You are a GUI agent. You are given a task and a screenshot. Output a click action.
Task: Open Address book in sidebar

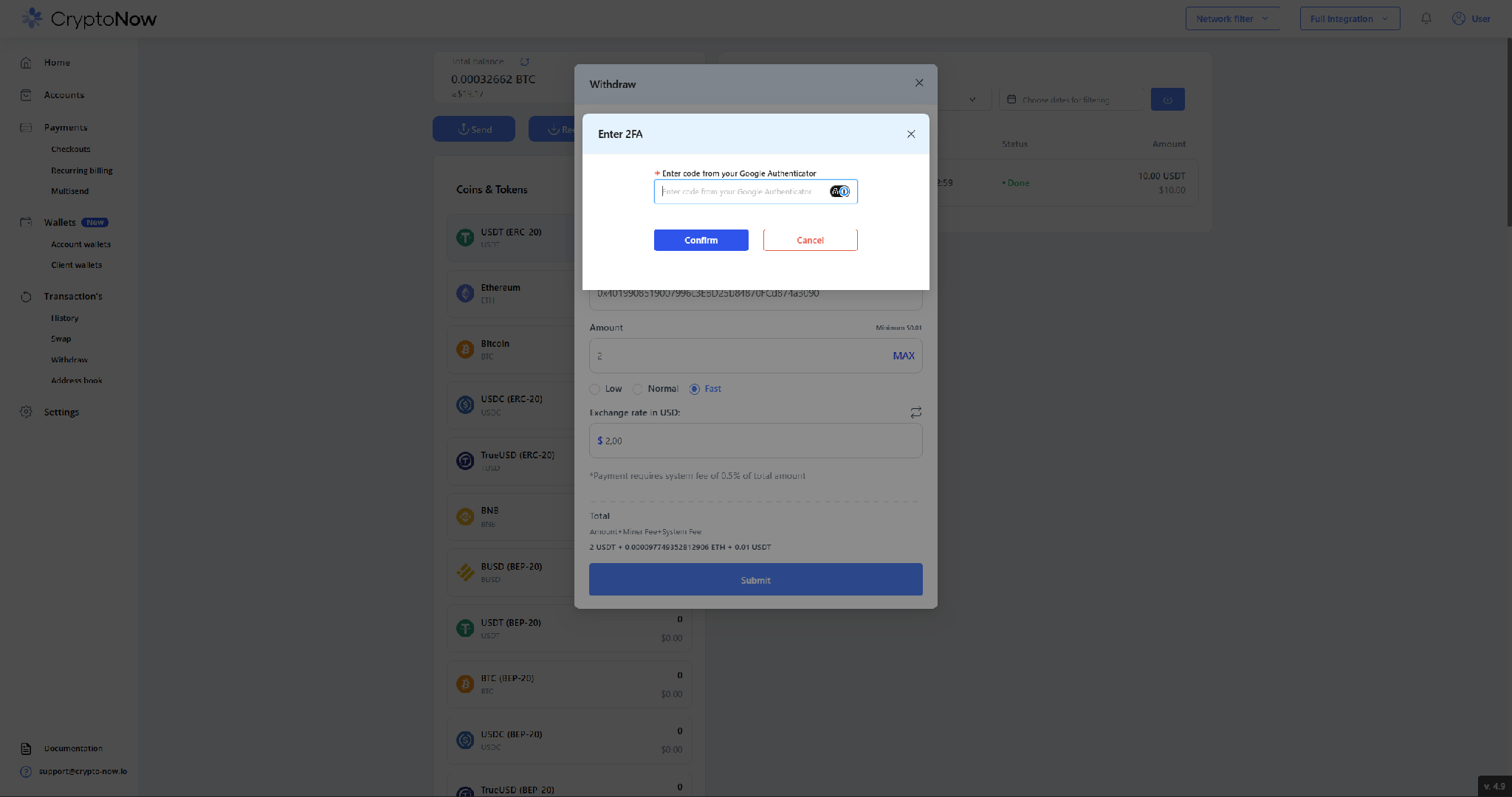coord(76,381)
